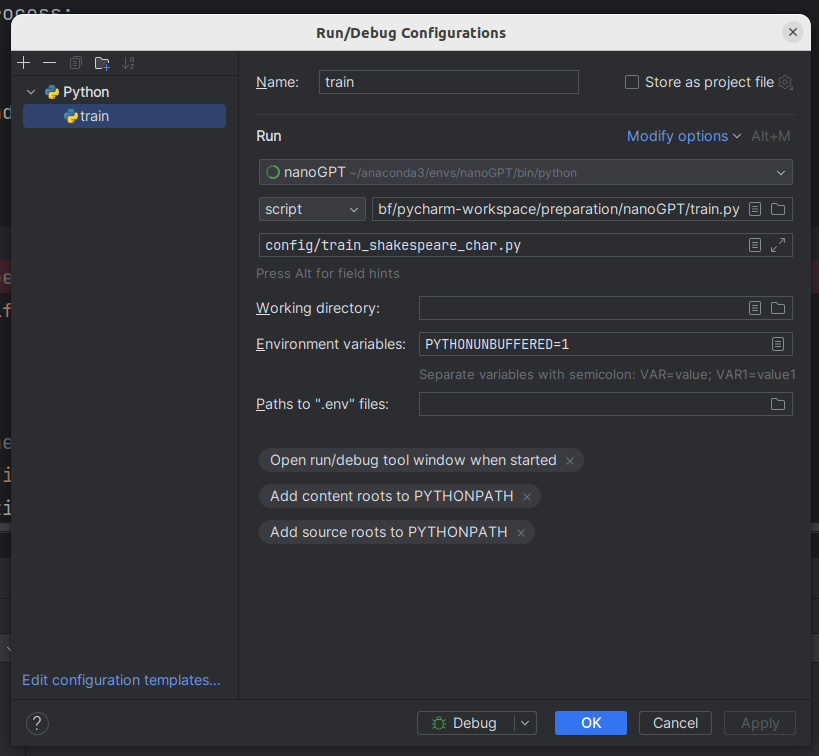Screen dimensions: 819x756
Task: Click the new folder icon in toolbar
Action: point(102,63)
